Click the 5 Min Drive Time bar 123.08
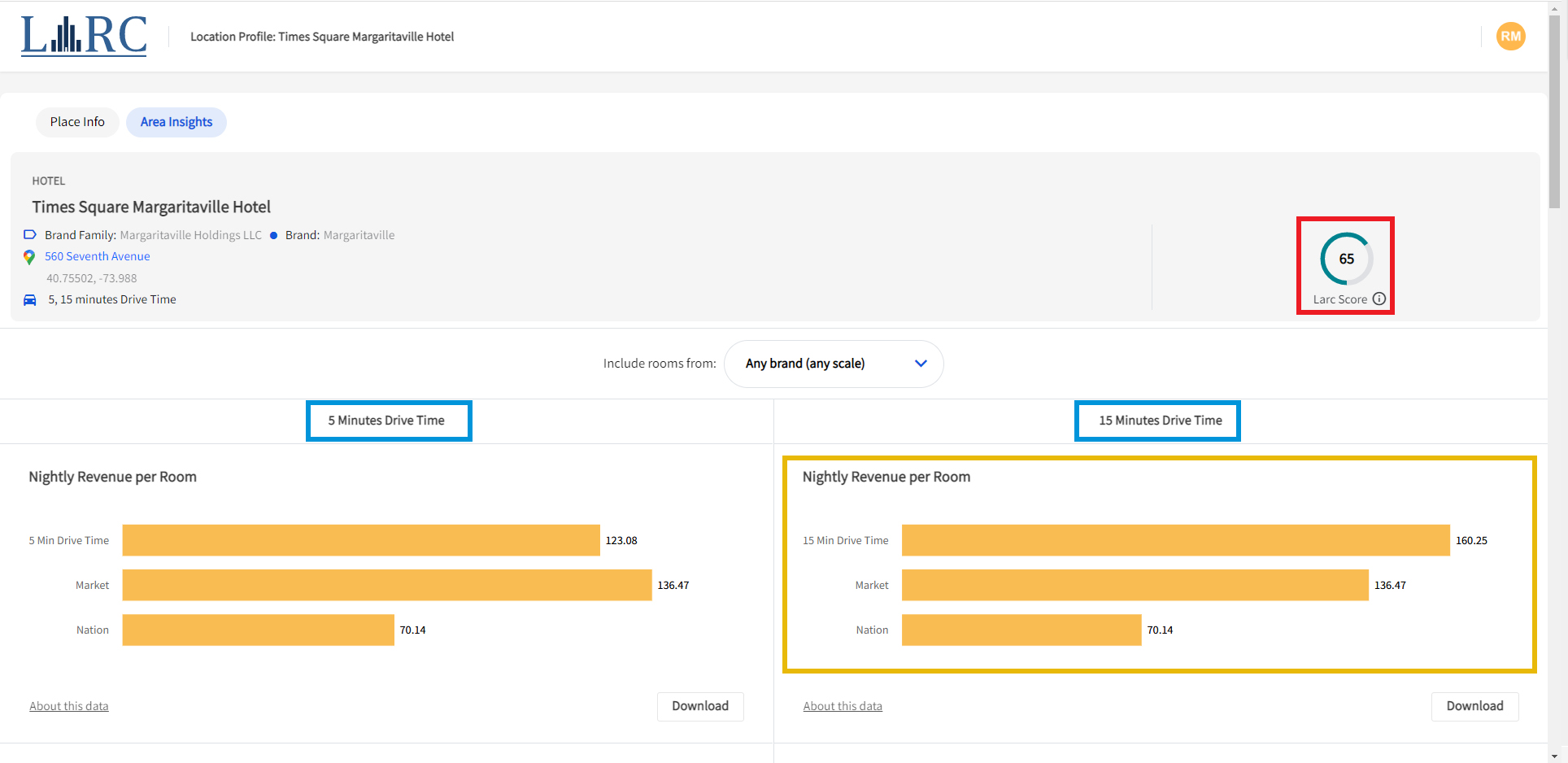The height and width of the screenshot is (763, 1568). click(x=361, y=540)
